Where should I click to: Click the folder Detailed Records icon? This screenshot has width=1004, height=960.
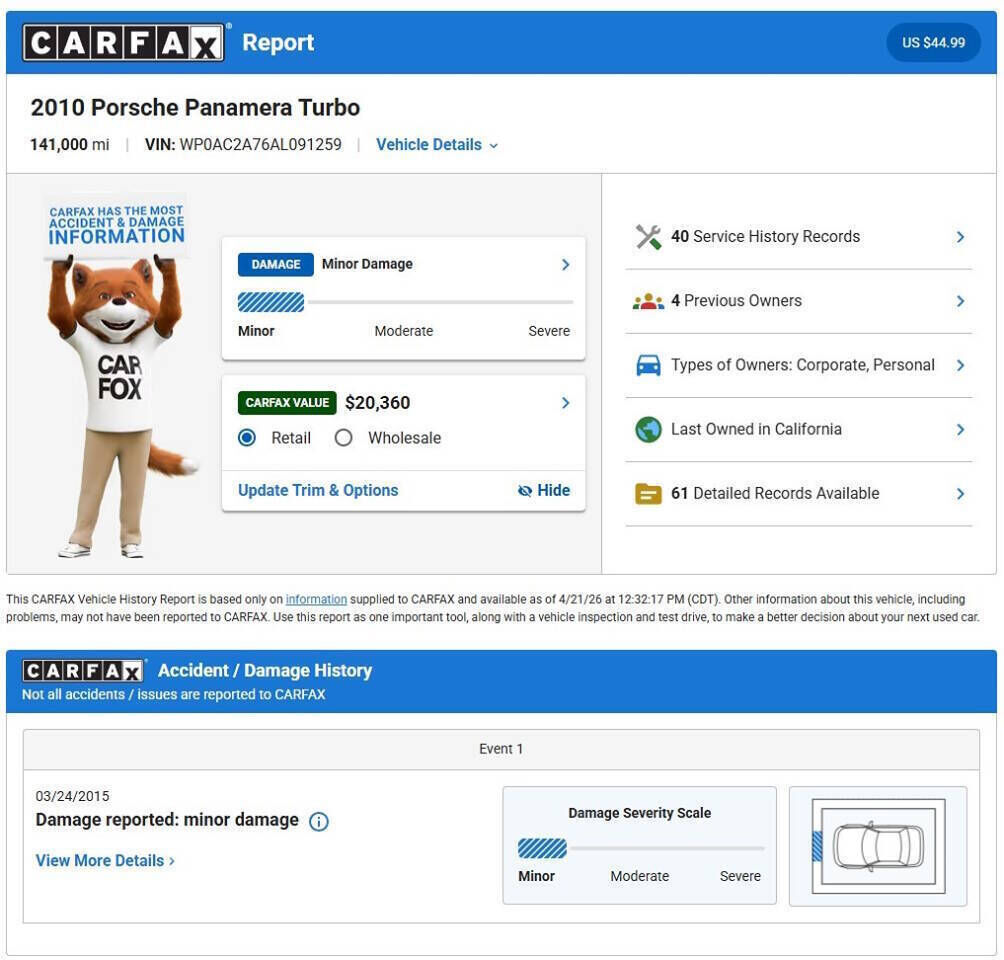[x=648, y=493]
